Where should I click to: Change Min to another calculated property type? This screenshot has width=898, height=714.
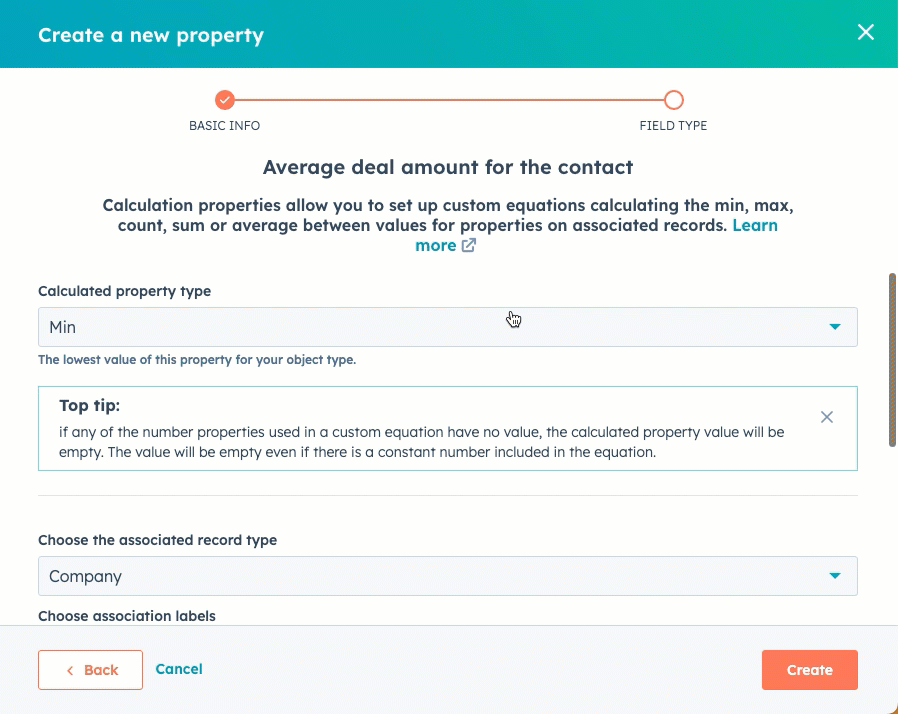447,326
